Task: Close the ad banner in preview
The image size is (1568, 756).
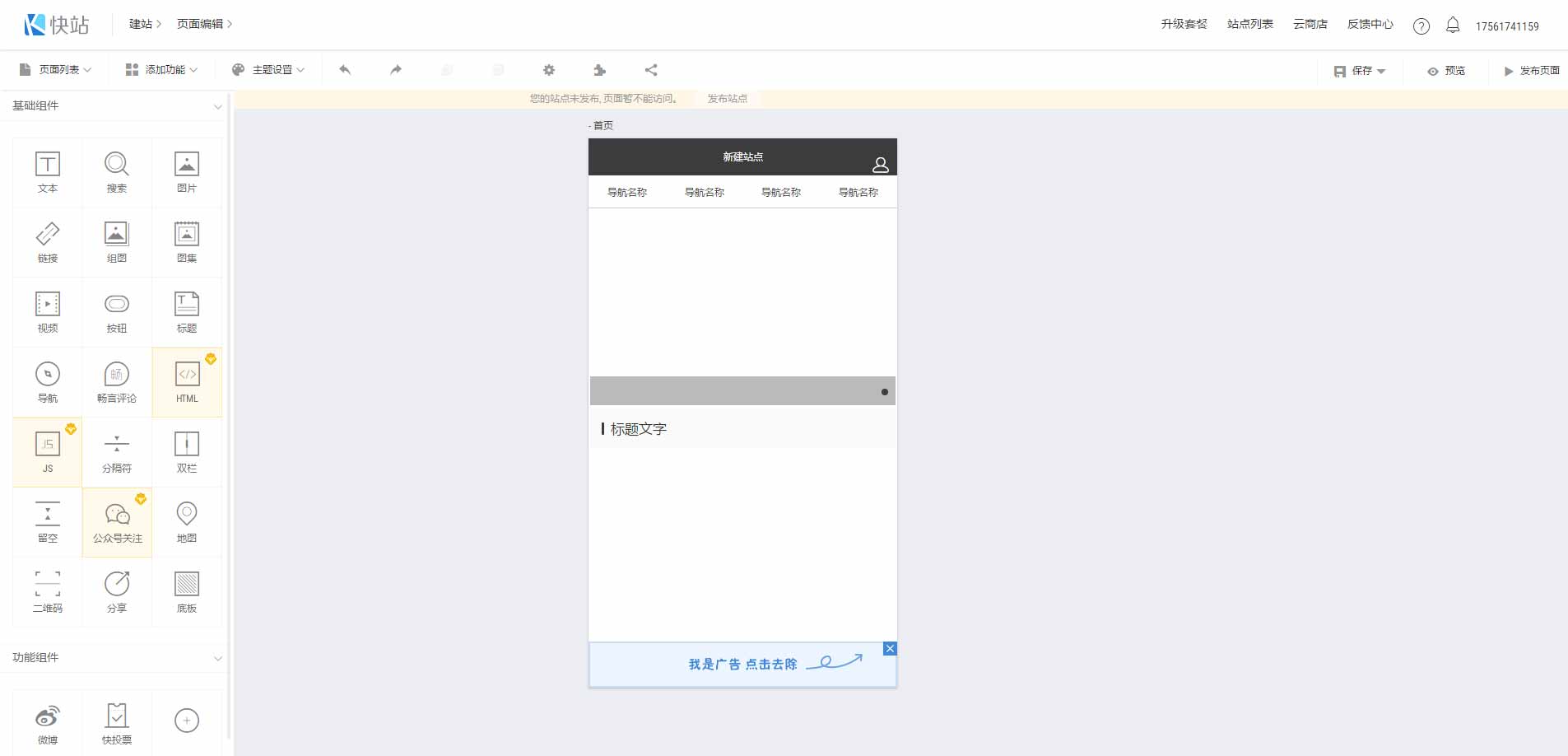Action: 890,648
